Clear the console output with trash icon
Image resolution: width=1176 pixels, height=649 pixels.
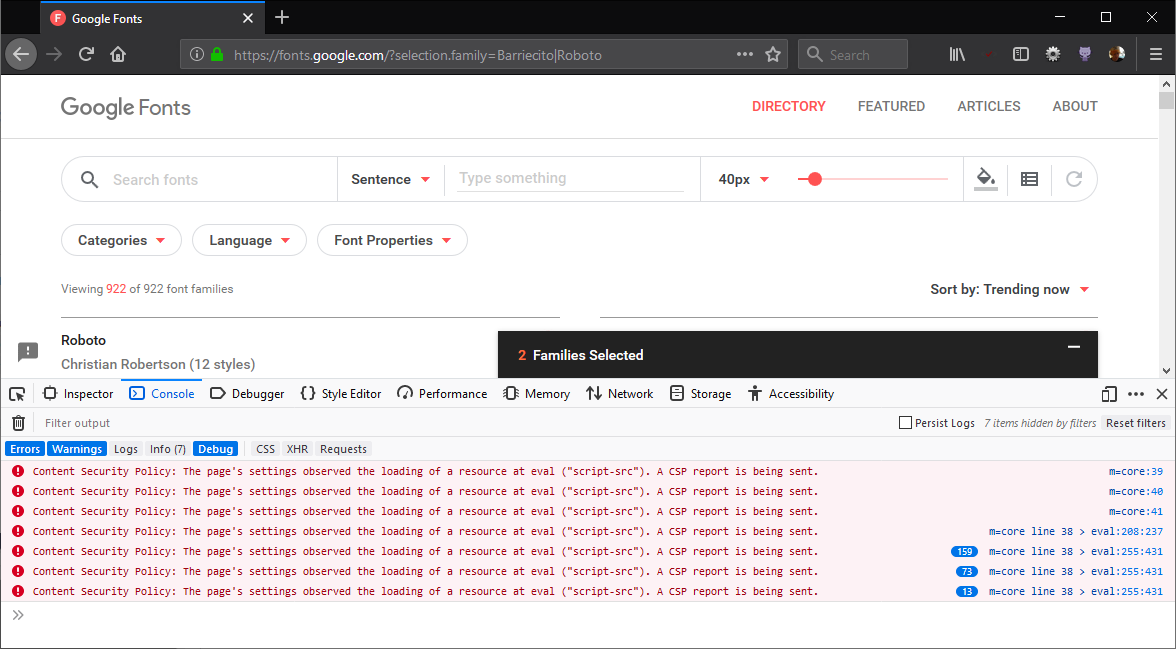click(17, 422)
